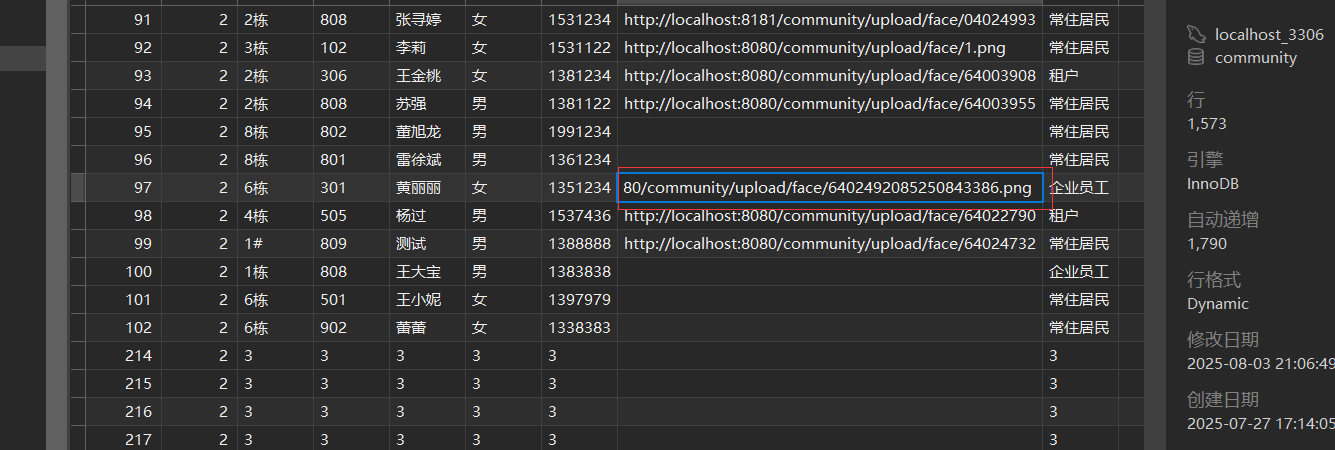The image size is (1335, 450).
Task: Click the phone cell 1381122
Action: tap(579, 104)
